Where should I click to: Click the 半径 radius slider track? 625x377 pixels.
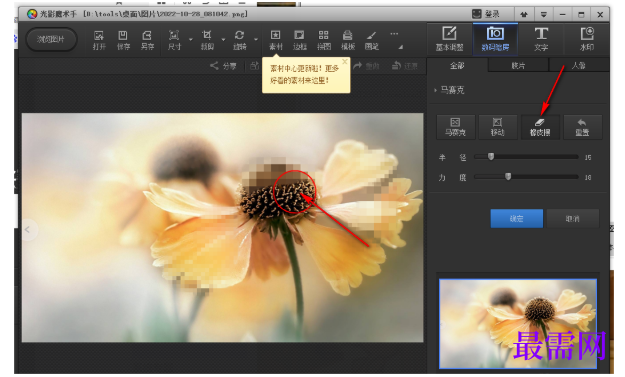(x=526, y=157)
